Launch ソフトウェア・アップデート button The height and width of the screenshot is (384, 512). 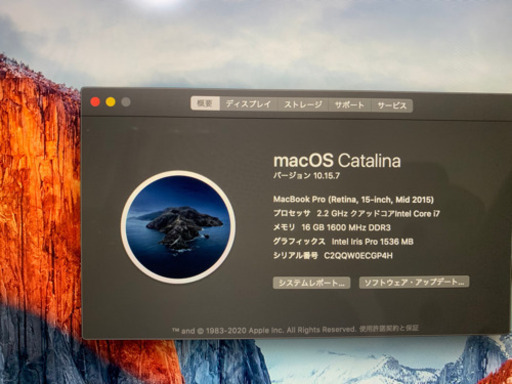[x=414, y=282]
